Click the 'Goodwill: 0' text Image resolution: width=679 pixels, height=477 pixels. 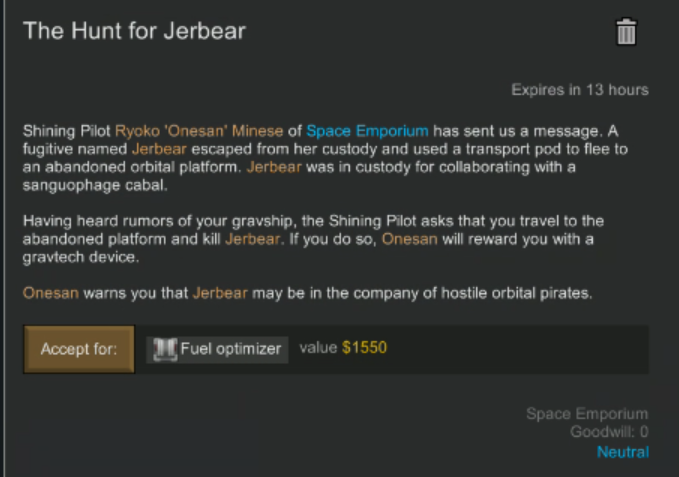[609, 432]
